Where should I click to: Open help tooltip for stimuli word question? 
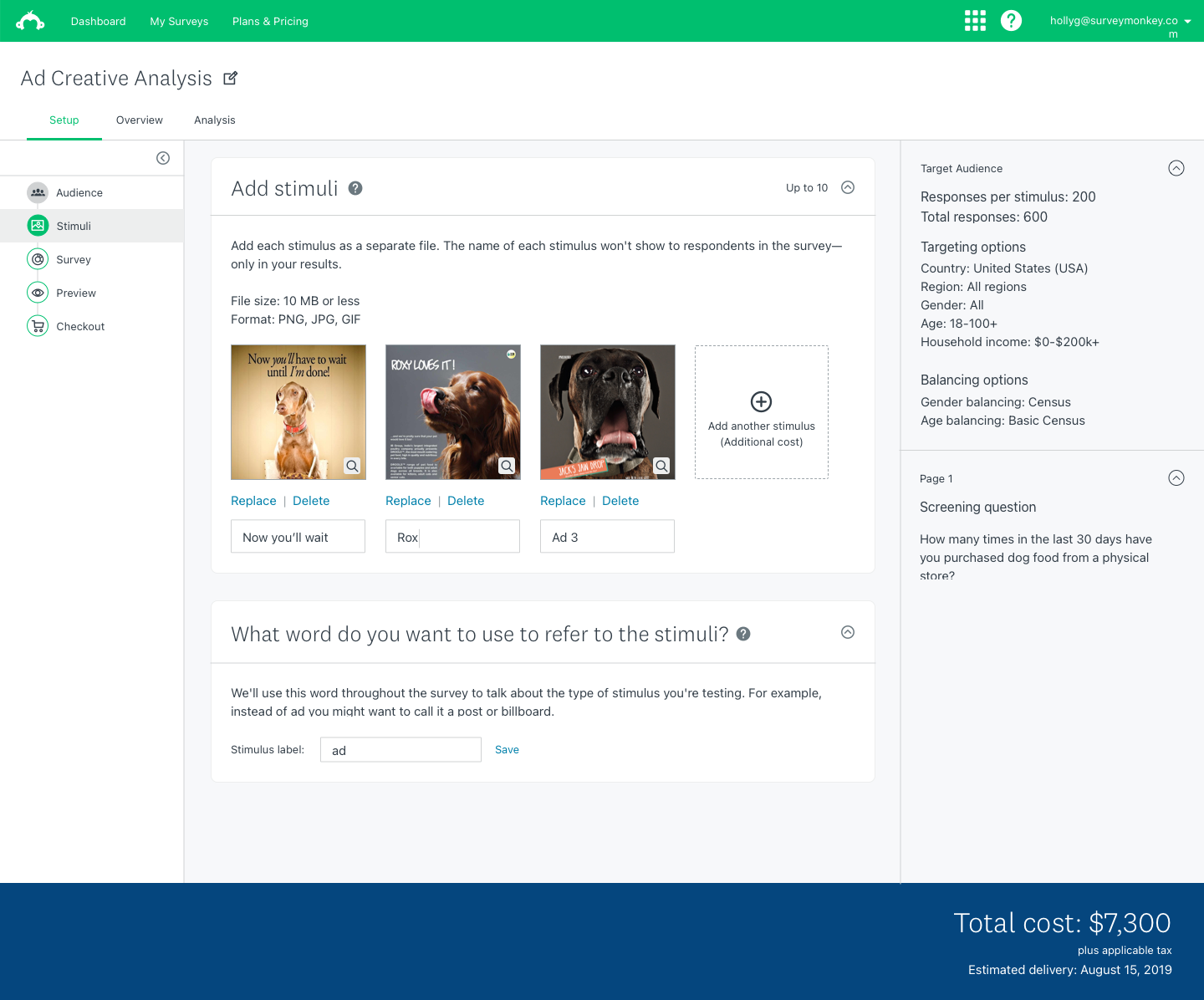coord(743,634)
